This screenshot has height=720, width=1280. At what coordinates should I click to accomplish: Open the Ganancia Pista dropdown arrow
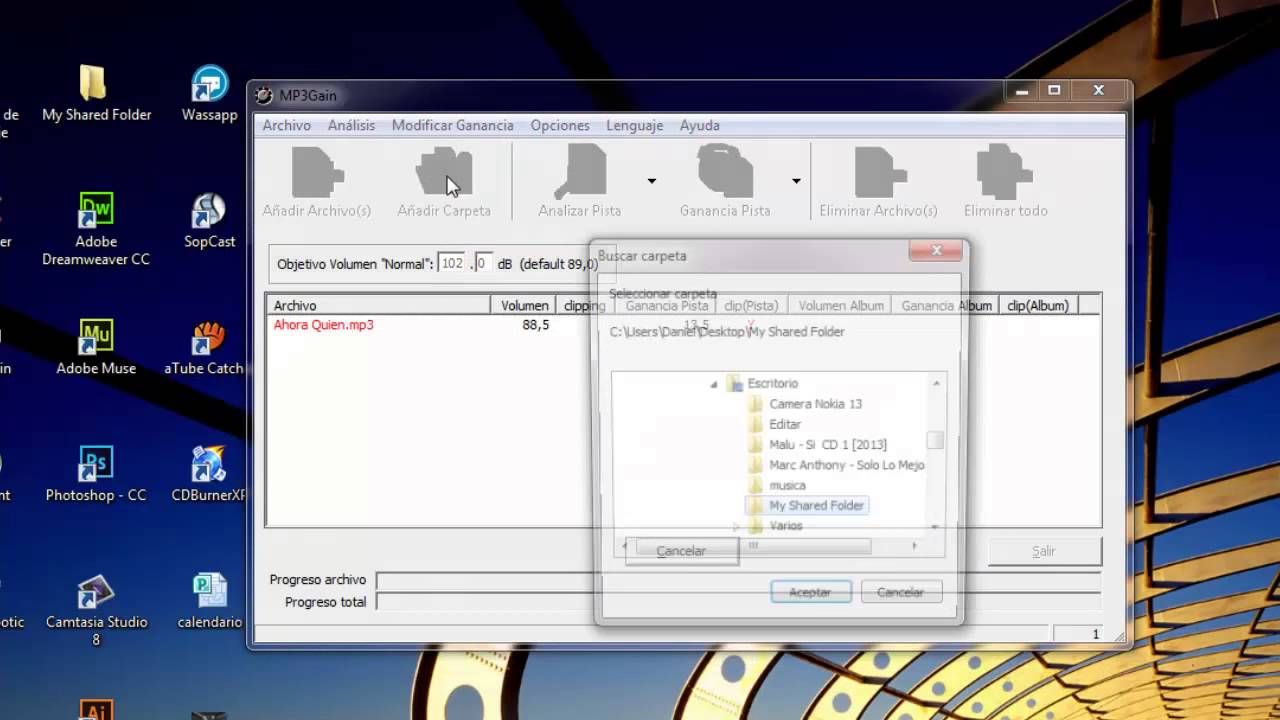coord(796,181)
